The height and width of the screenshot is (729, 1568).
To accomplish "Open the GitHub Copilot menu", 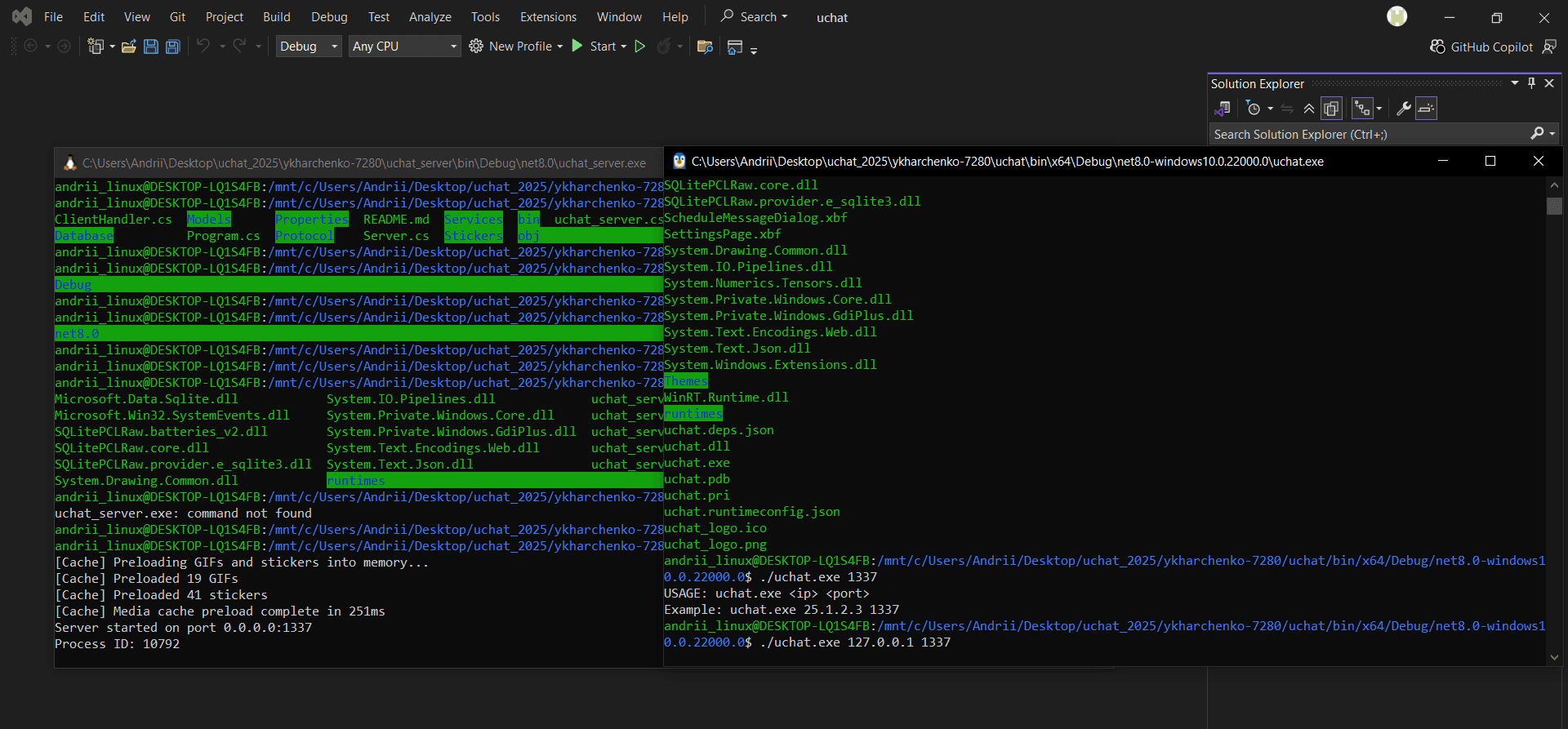I will pos(1481,47).
